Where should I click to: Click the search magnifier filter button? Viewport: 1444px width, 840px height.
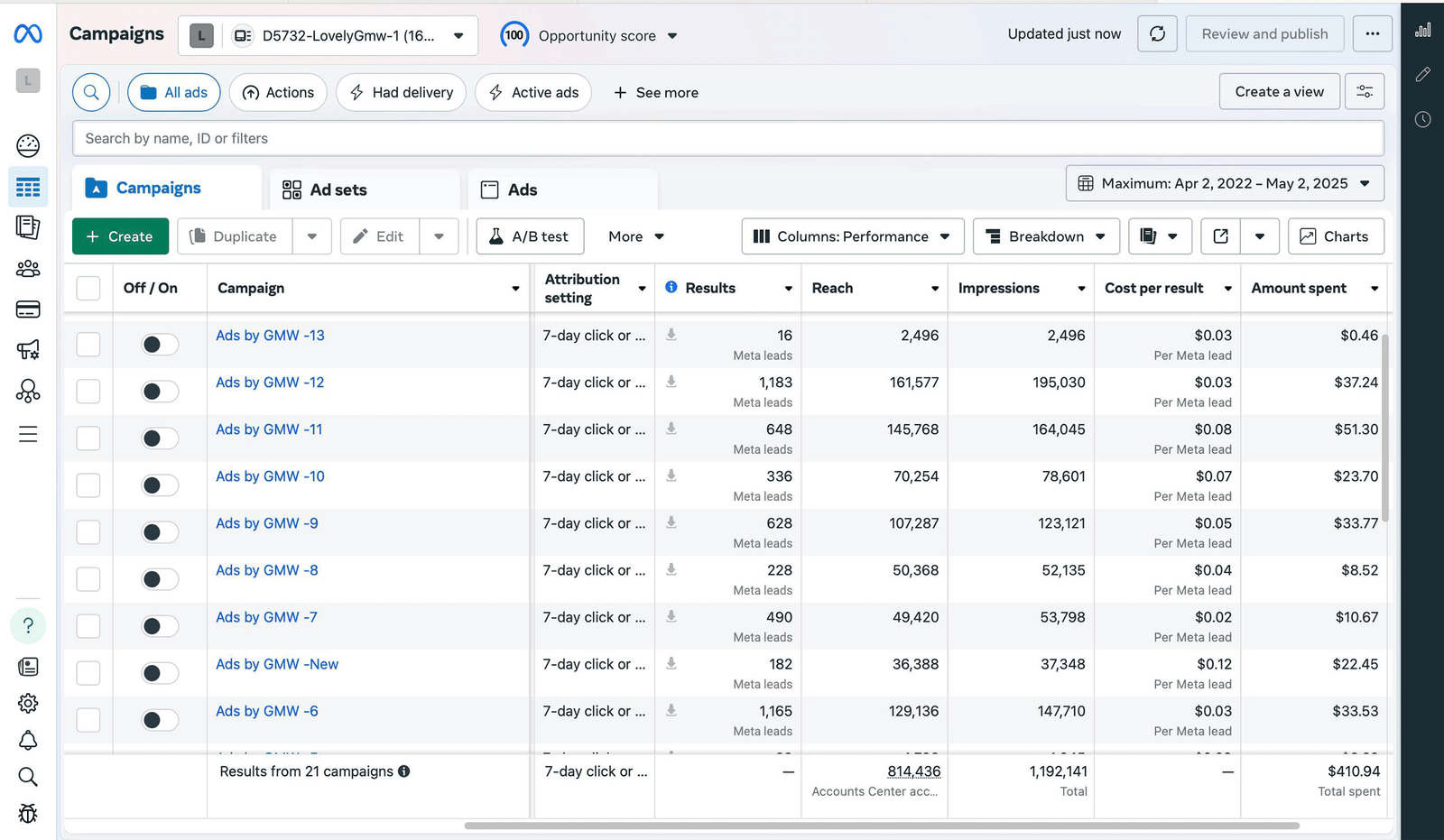point(91,92)
